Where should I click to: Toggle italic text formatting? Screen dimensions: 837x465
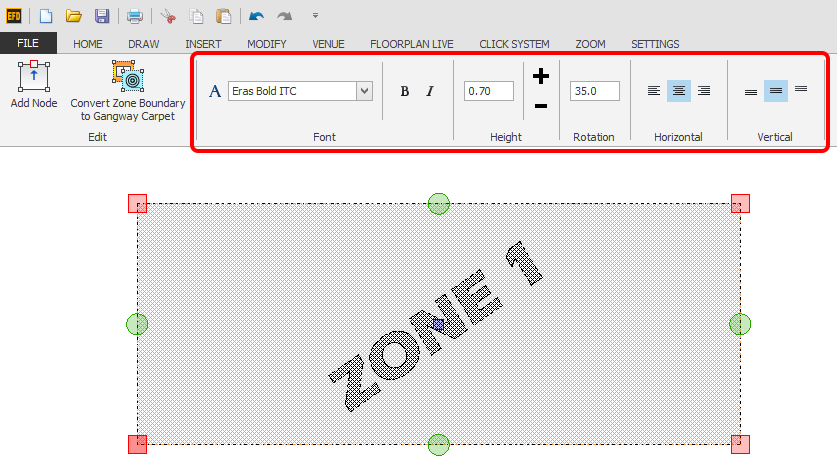click(x=430, y=91)
